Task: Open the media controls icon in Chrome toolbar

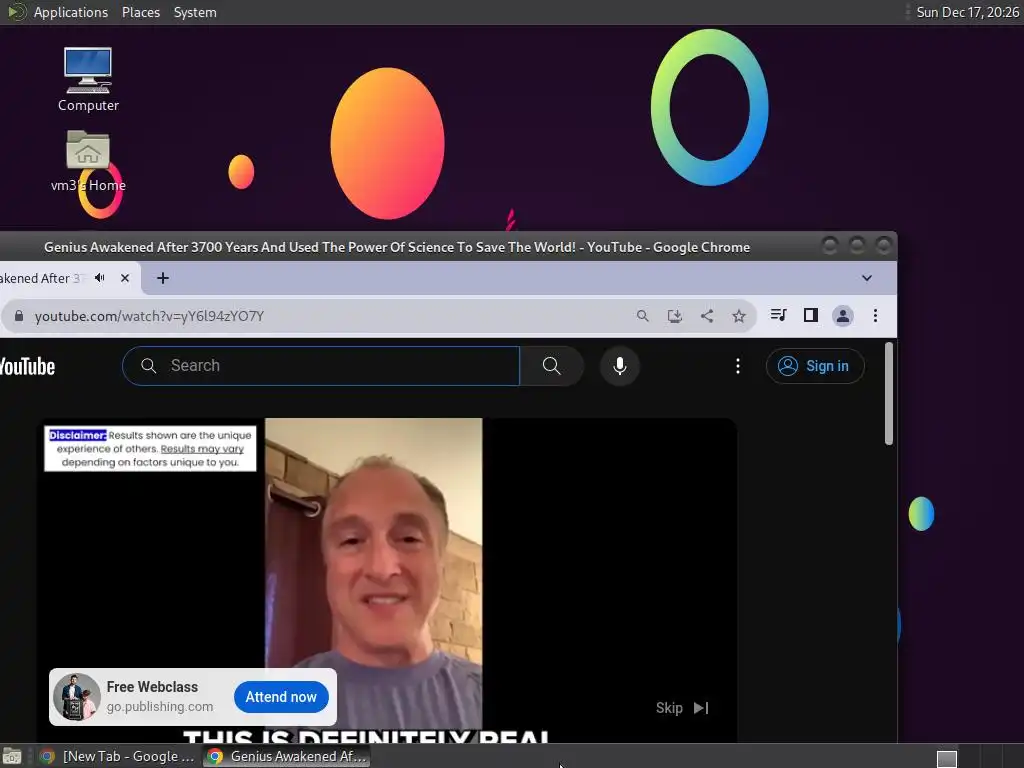Action: [x=778, y=315]
